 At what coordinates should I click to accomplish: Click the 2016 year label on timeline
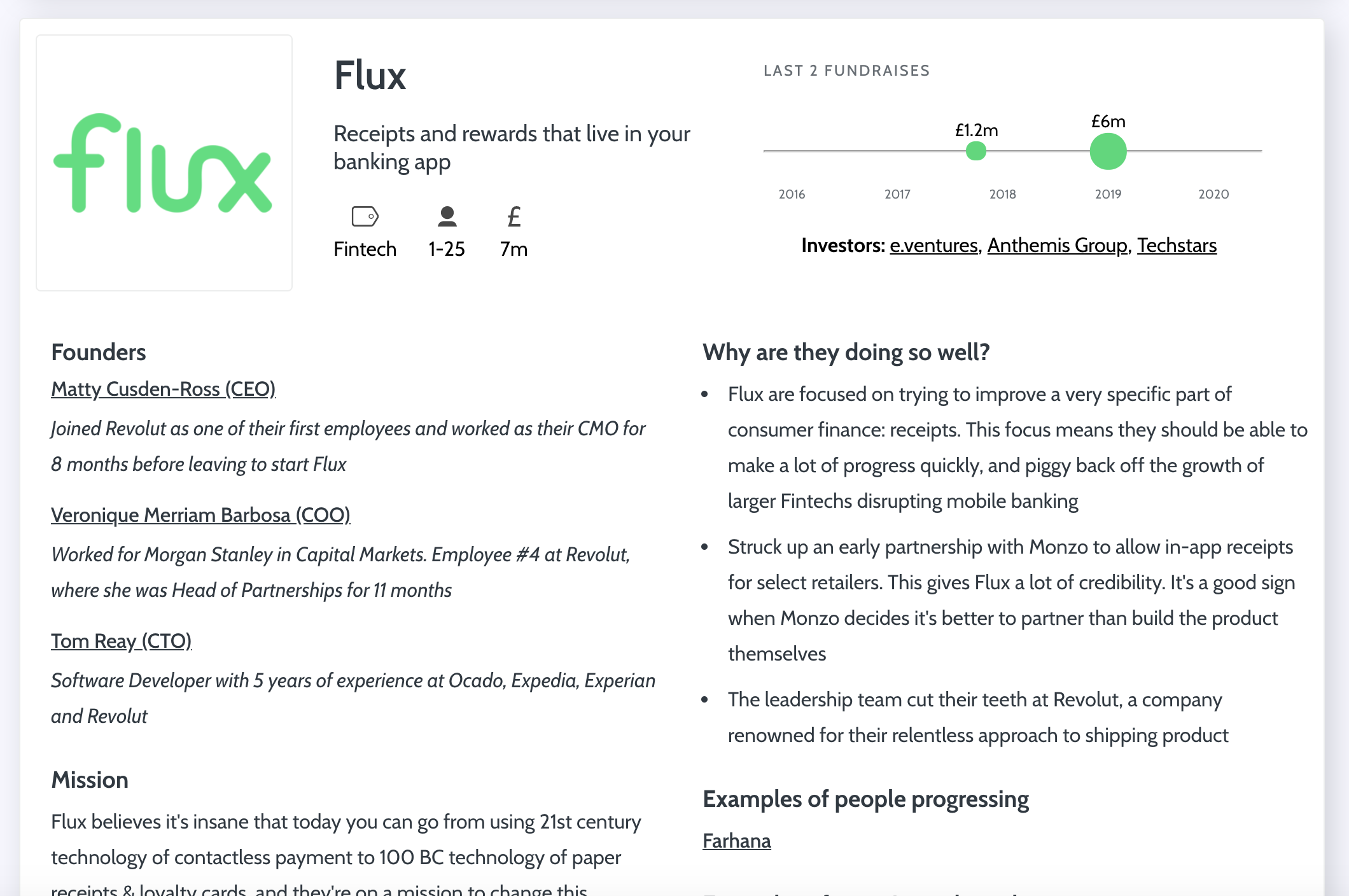tap(792, 194)
